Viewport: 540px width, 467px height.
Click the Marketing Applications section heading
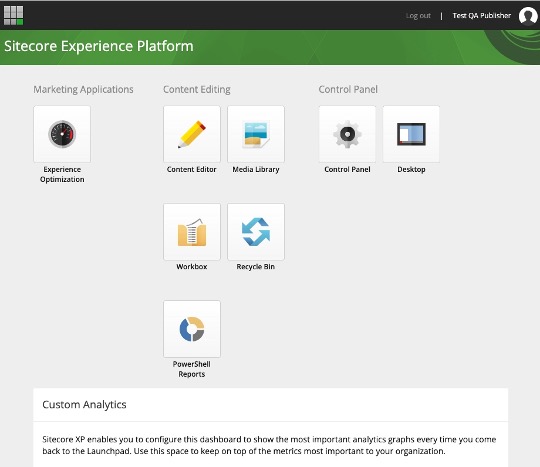83,90
